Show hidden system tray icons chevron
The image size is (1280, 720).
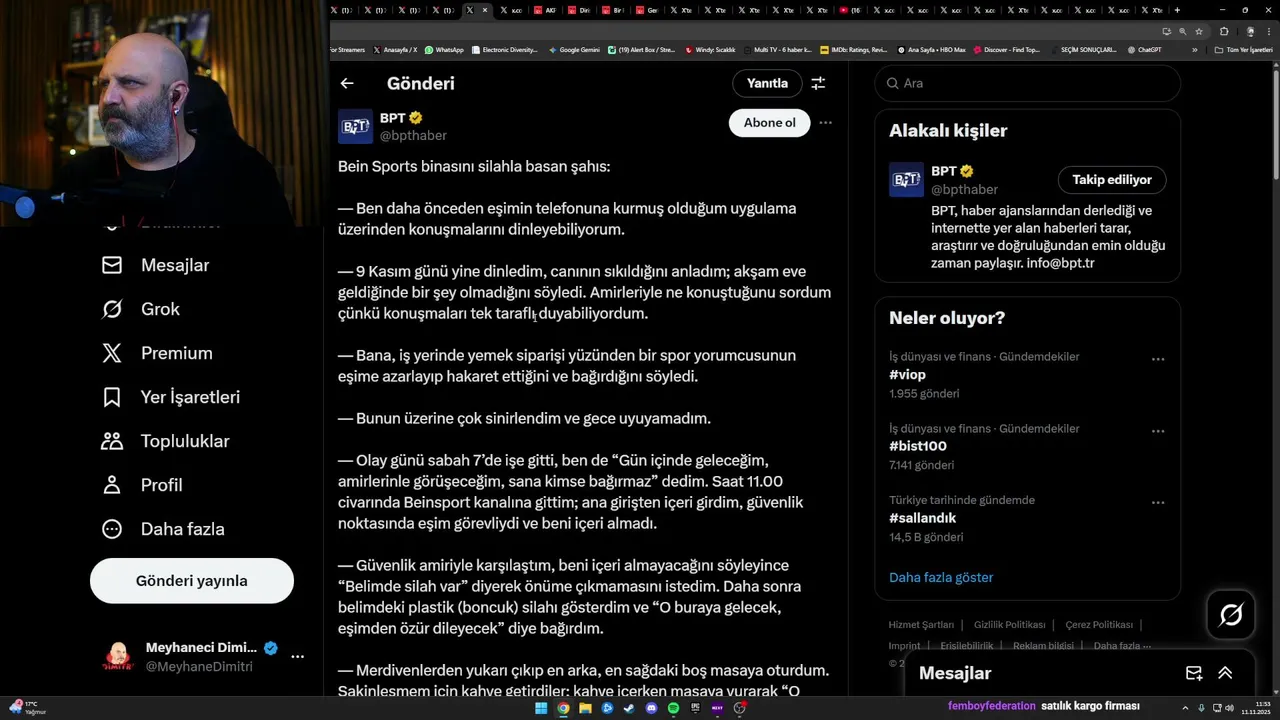tap(1185, 708)
